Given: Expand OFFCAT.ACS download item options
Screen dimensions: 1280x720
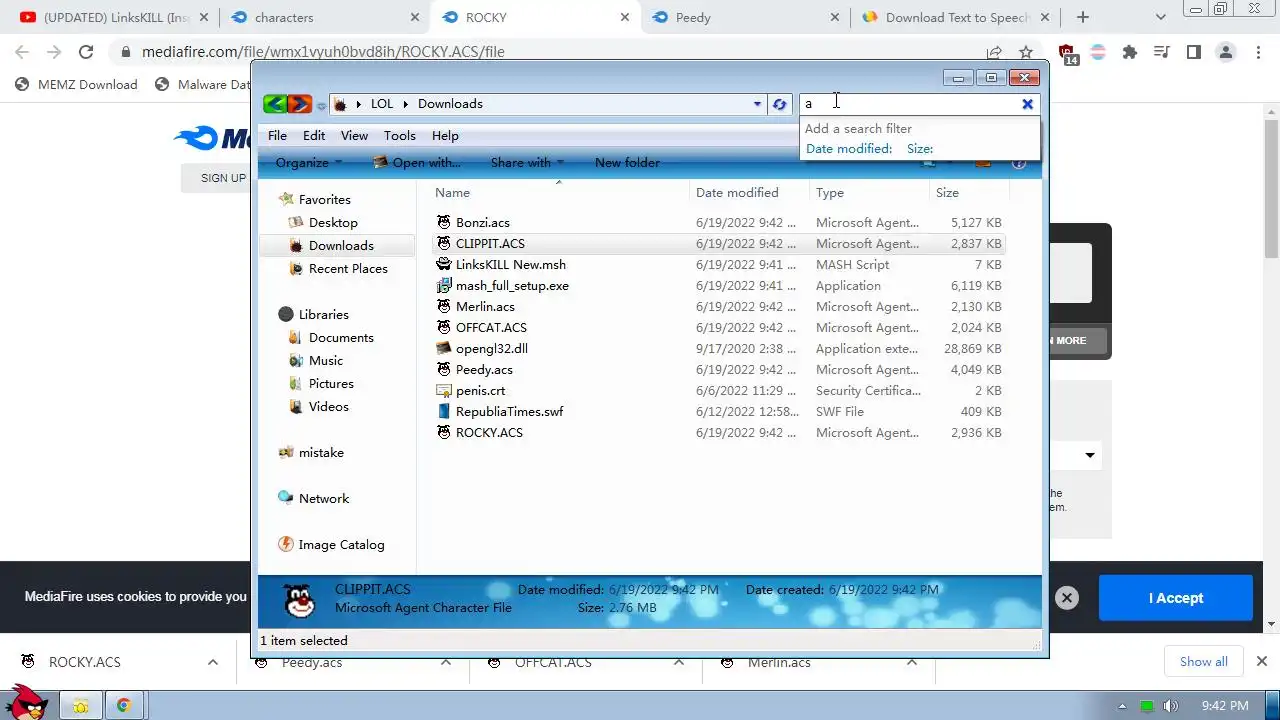Looking at the screenshot, I should click(x=679, y=662).
